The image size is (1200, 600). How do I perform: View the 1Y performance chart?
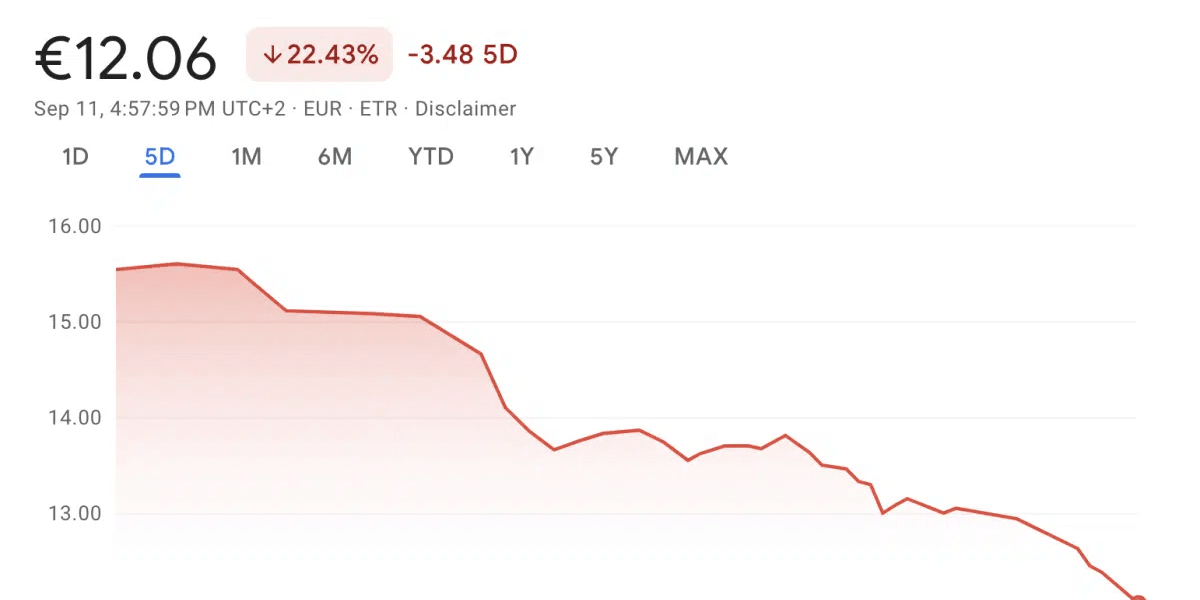coord(521,157)
